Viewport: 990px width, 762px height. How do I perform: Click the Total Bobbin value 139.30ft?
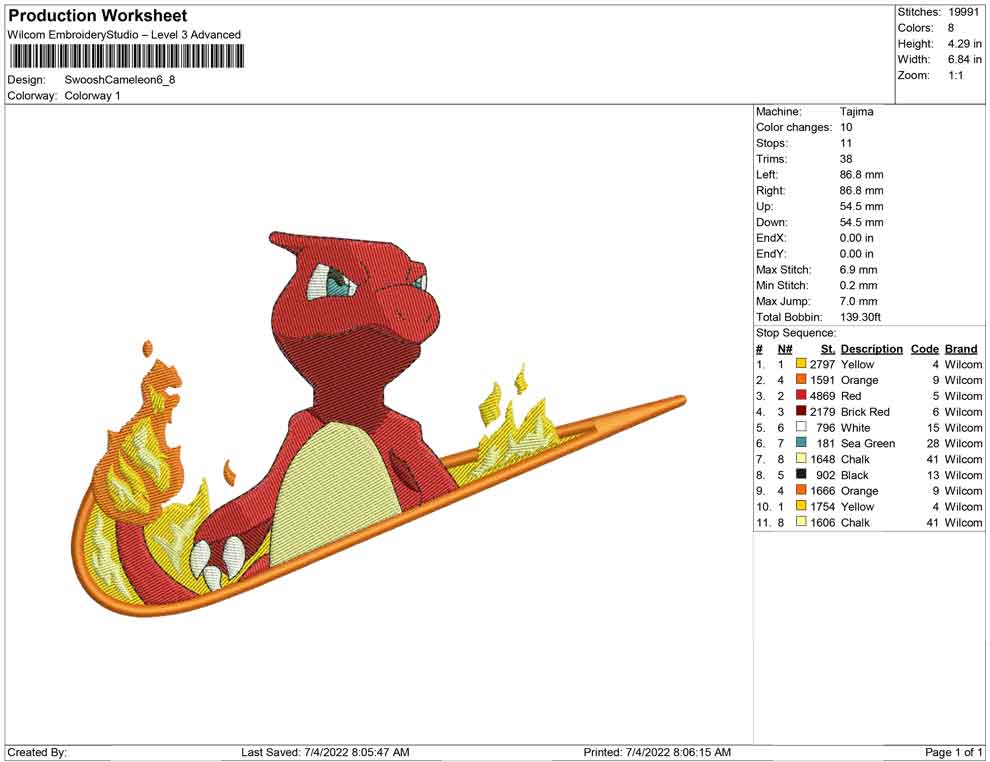coord(860,317)
